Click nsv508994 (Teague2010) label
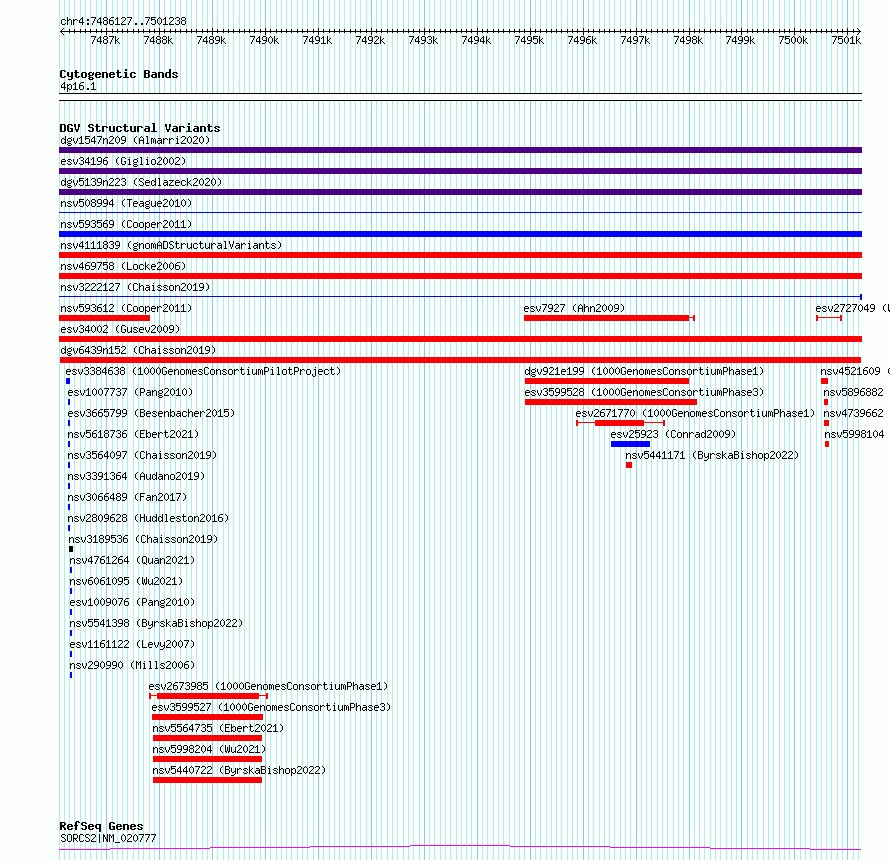890x860 pixels. click(126, 203)
